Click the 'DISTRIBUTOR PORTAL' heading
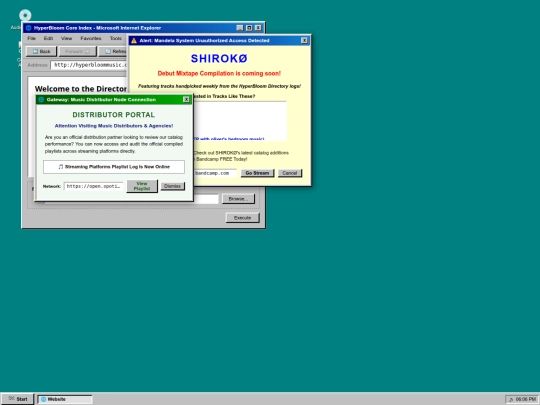This screenshot has height=405, width=540. 114,115
